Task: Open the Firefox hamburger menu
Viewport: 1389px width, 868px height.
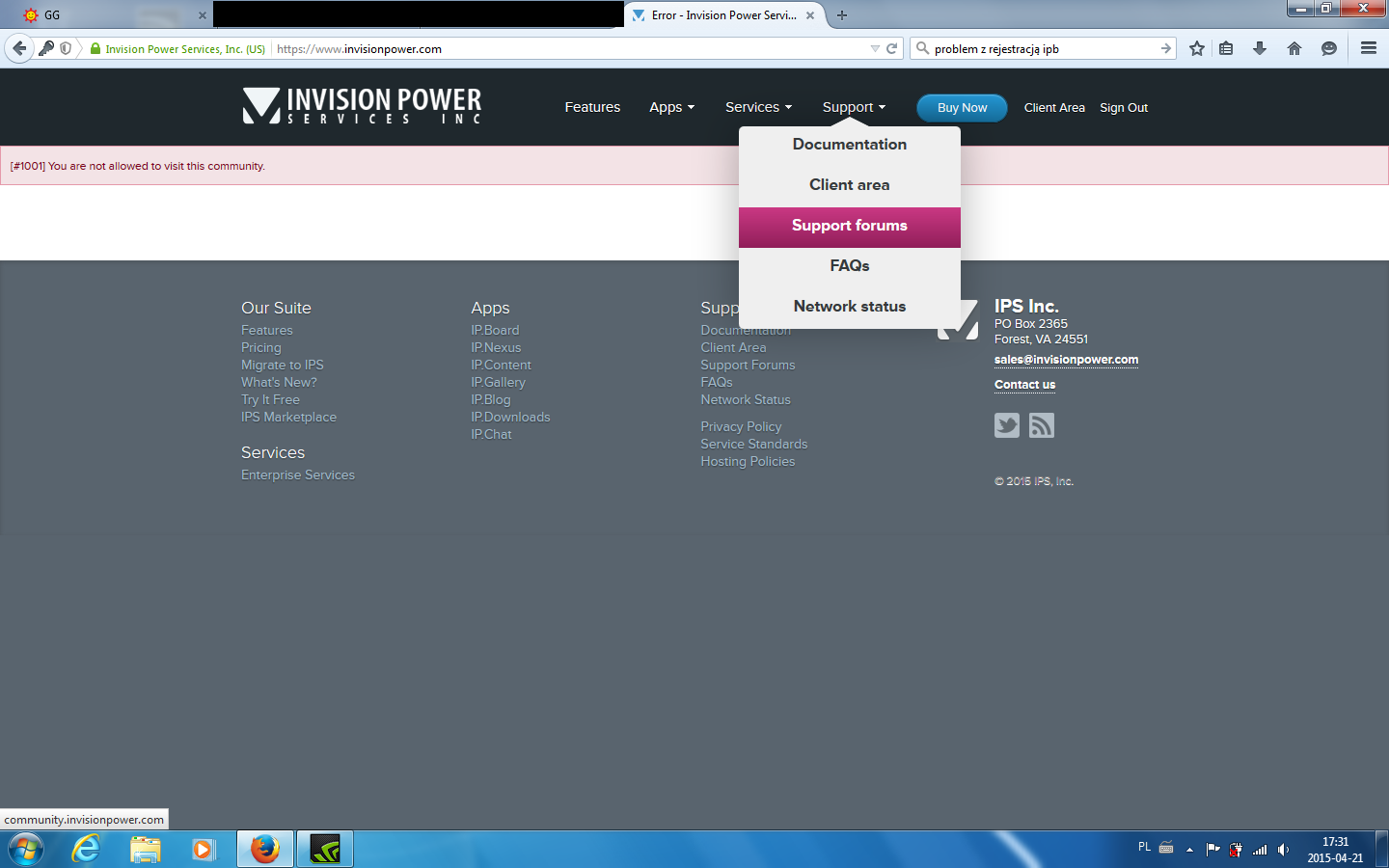Action: click(1368, 48)
